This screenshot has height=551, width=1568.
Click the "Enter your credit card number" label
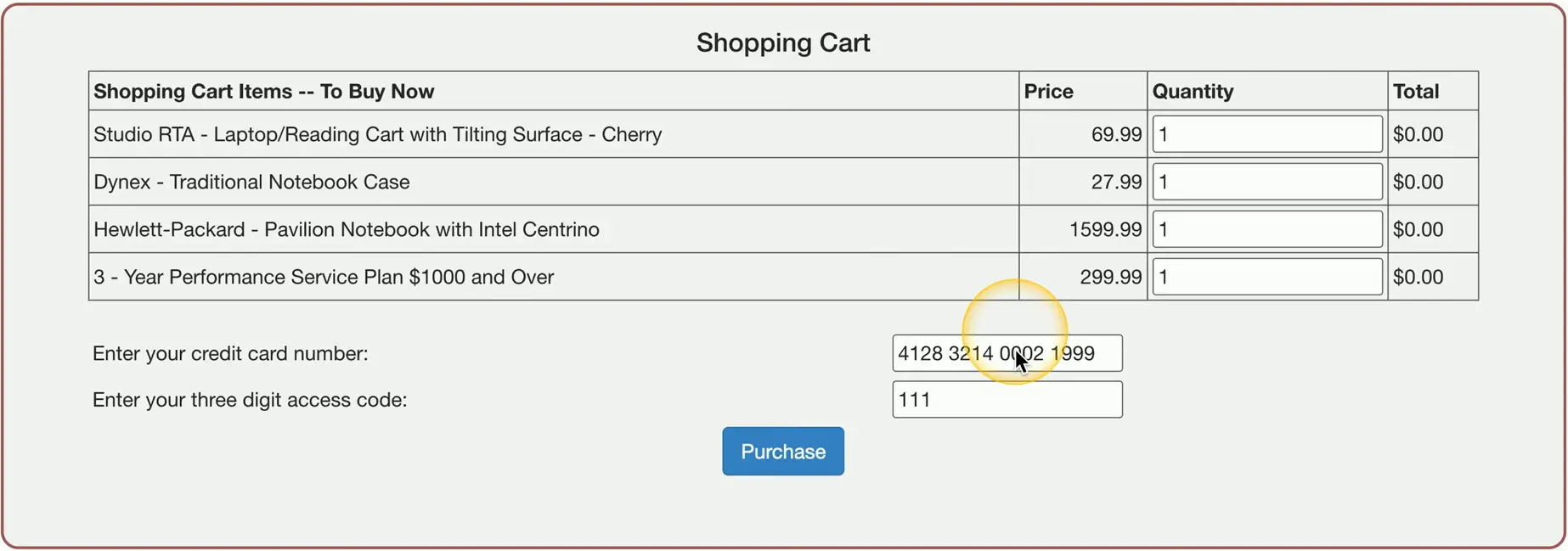point(230,353)
